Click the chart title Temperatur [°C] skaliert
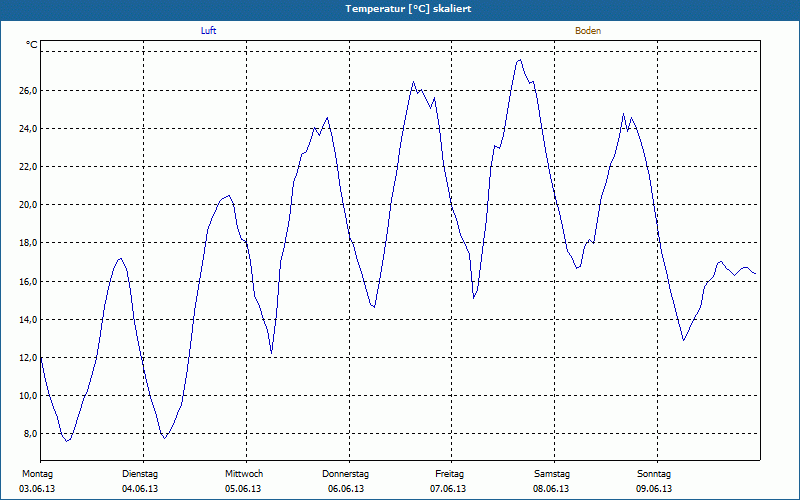The width and height of the screenshot is (800, 500). [x=408, y=9]
